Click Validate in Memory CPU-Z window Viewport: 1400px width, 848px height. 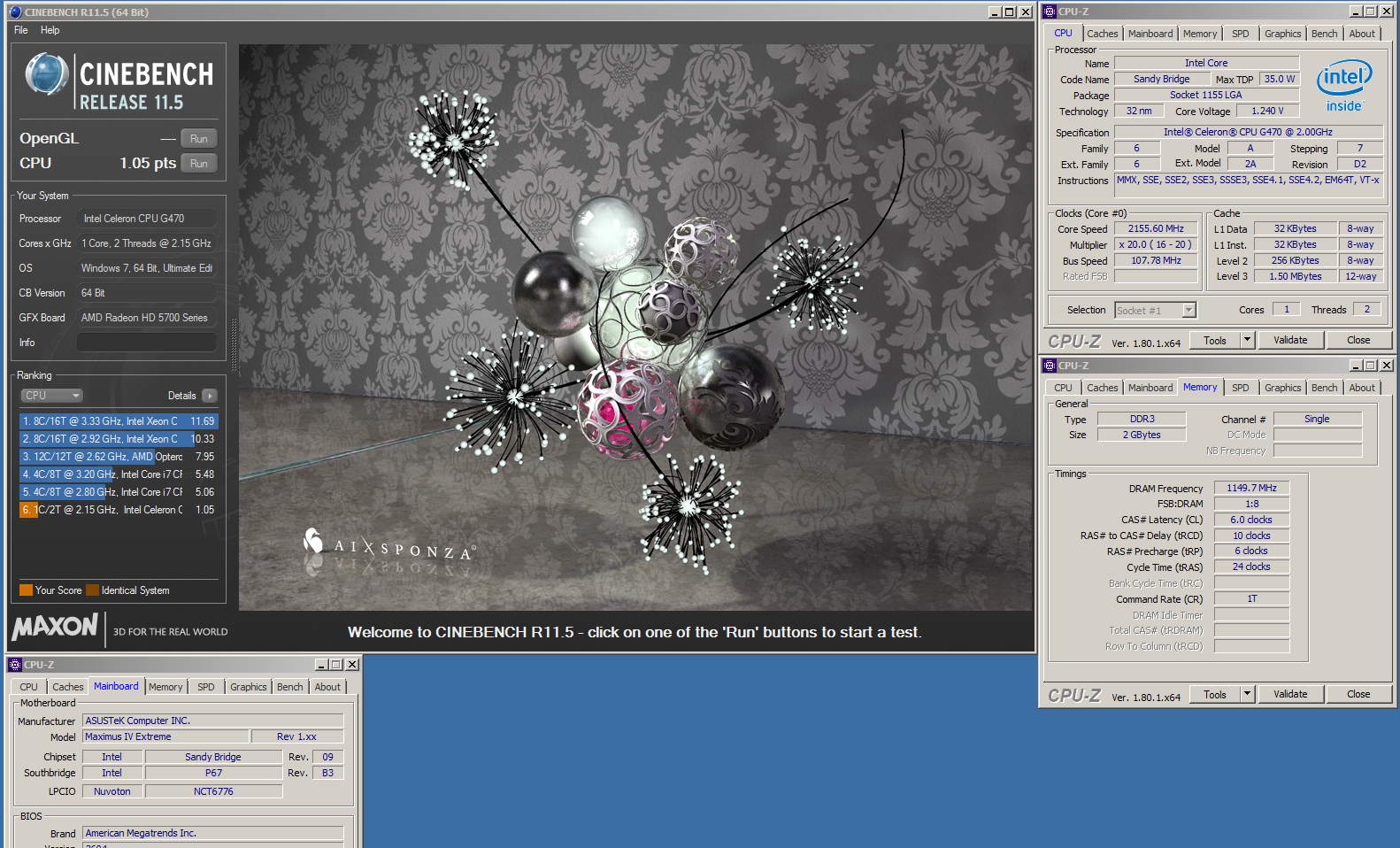tap(1290, 695)
